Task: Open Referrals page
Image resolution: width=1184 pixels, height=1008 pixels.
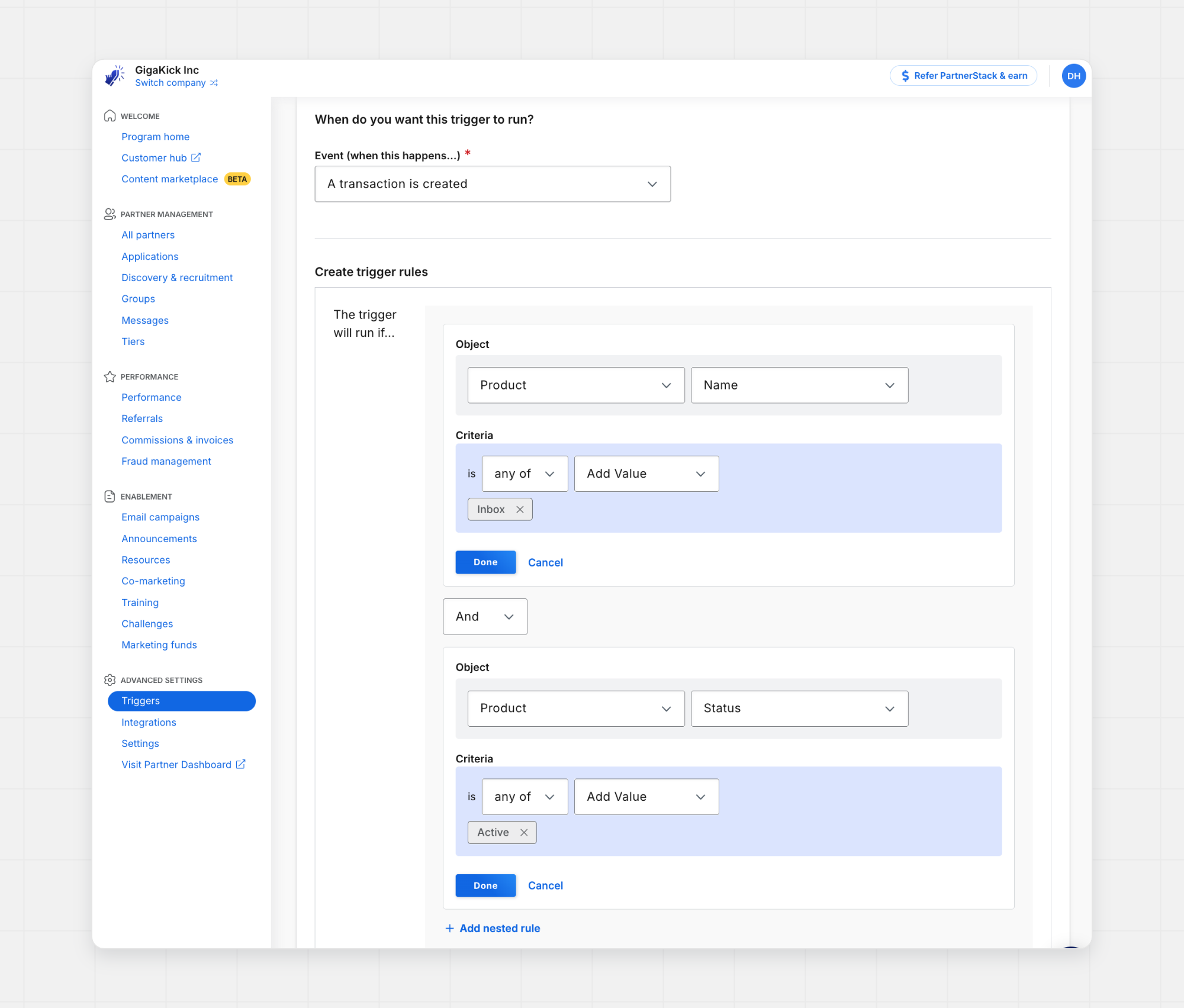Action: pos(142,418)
